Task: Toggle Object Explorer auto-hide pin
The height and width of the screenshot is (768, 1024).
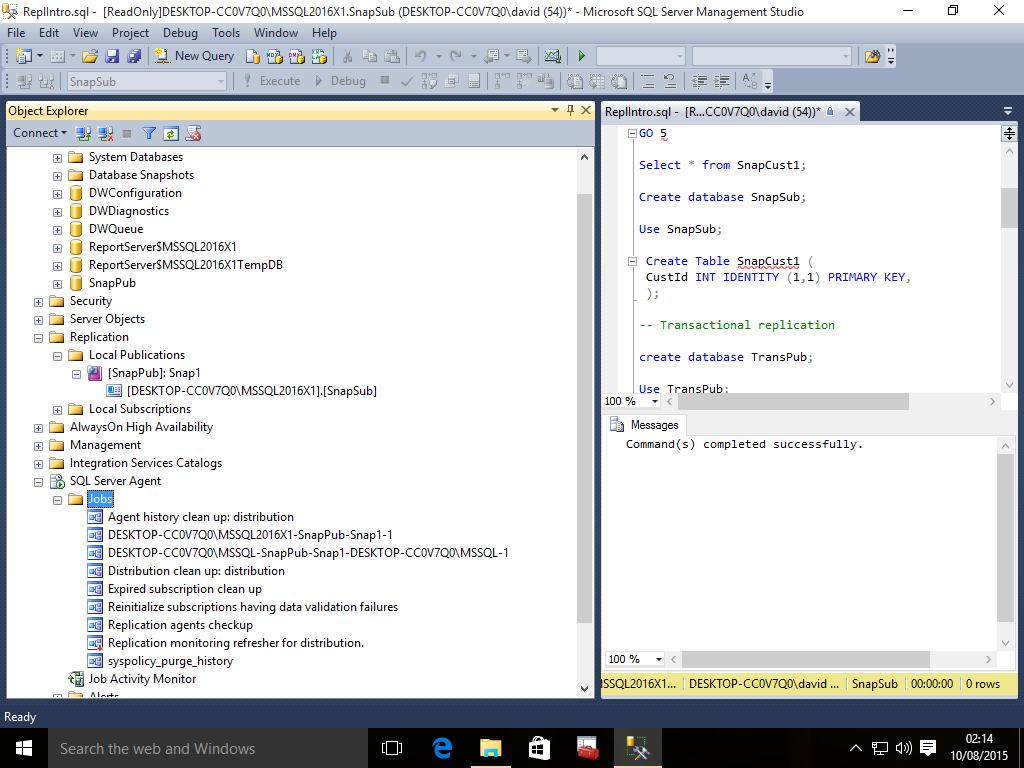Action: (x=570, y=111)
